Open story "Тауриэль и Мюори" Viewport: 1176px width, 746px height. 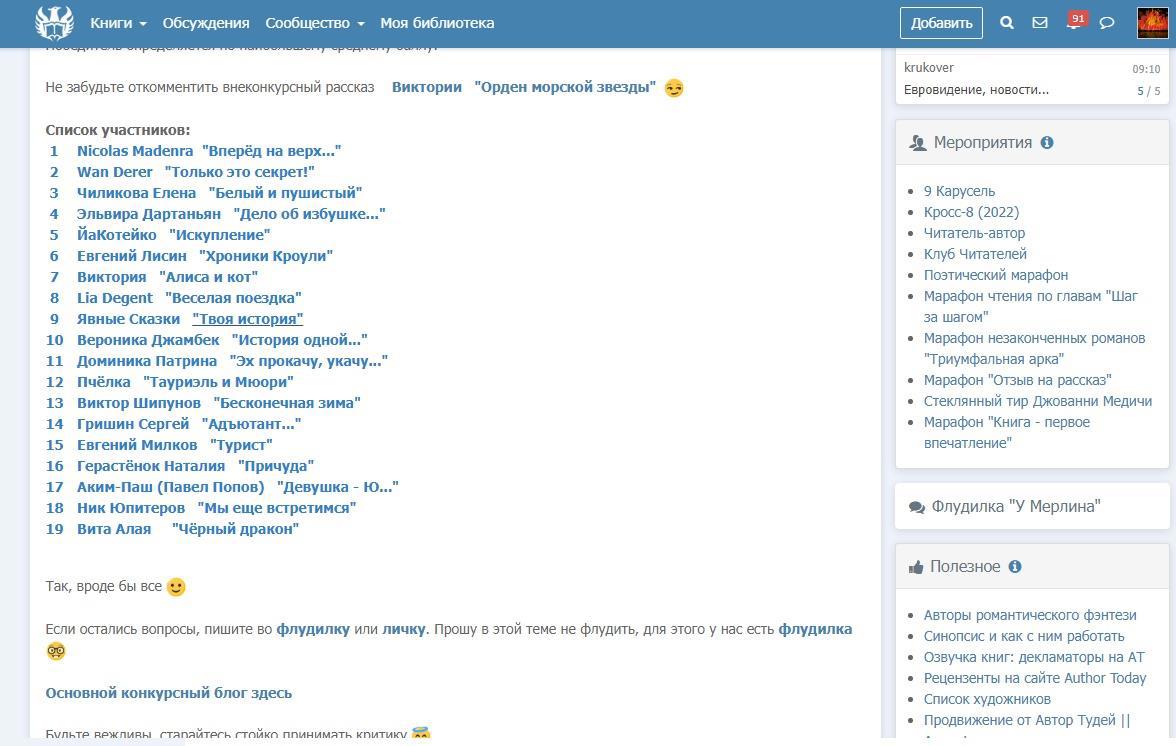point(218,382)
